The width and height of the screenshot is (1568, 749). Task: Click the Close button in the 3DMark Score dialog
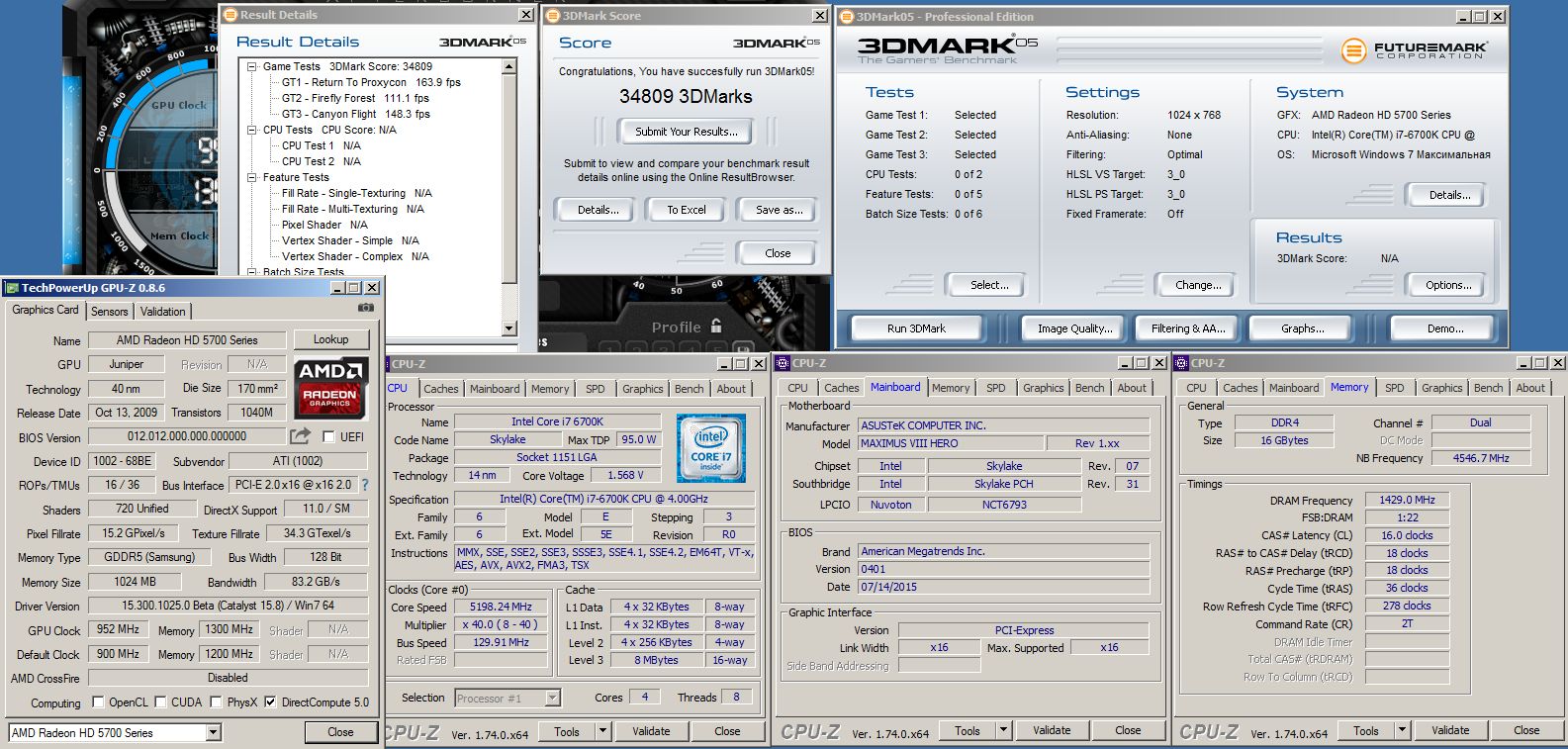click(778, 253)
